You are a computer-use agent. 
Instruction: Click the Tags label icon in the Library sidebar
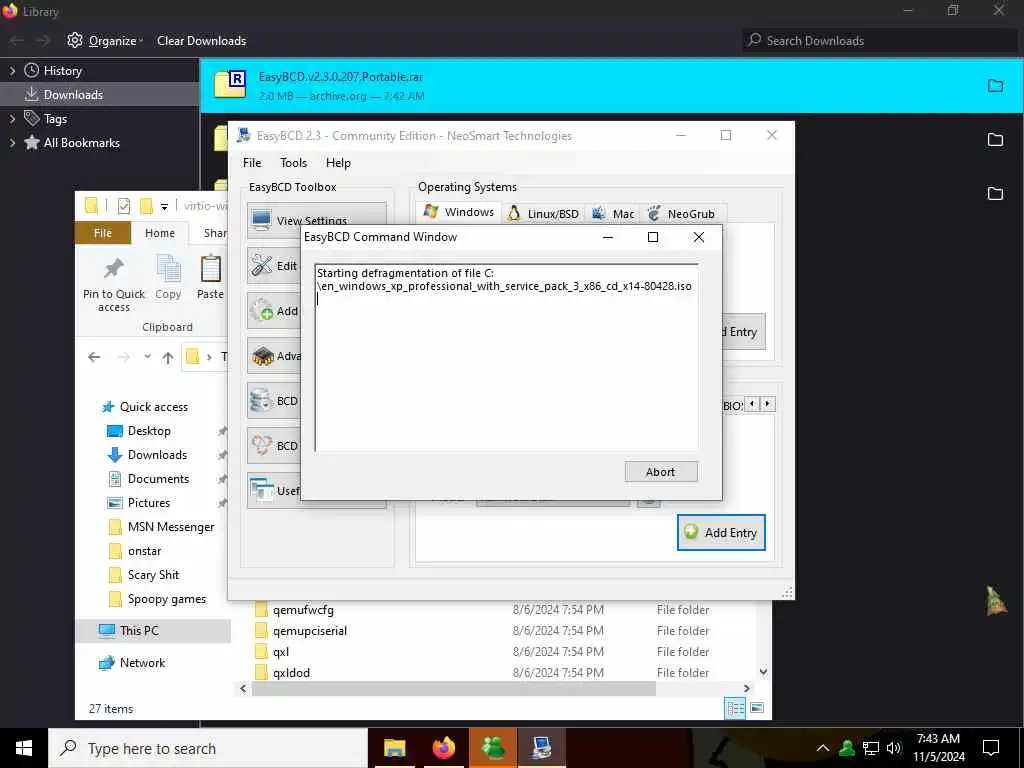(31, 118)
